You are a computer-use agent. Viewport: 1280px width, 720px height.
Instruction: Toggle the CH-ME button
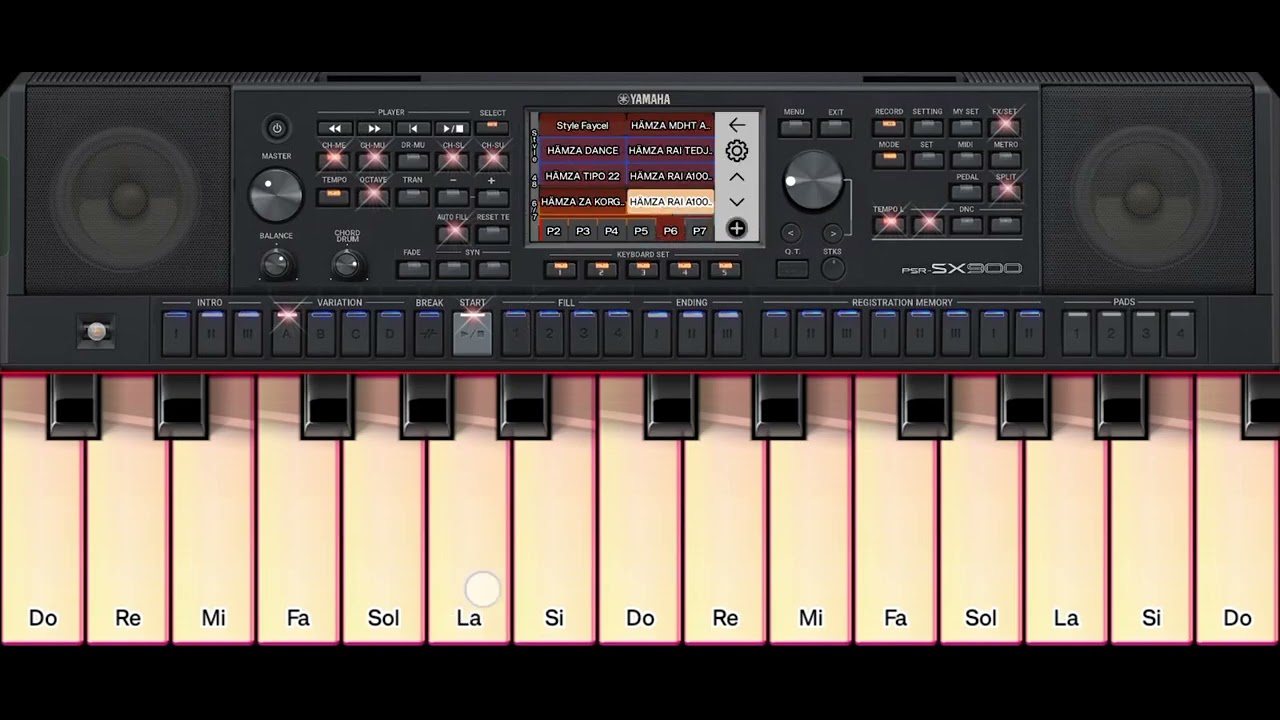tap(334, 160)
